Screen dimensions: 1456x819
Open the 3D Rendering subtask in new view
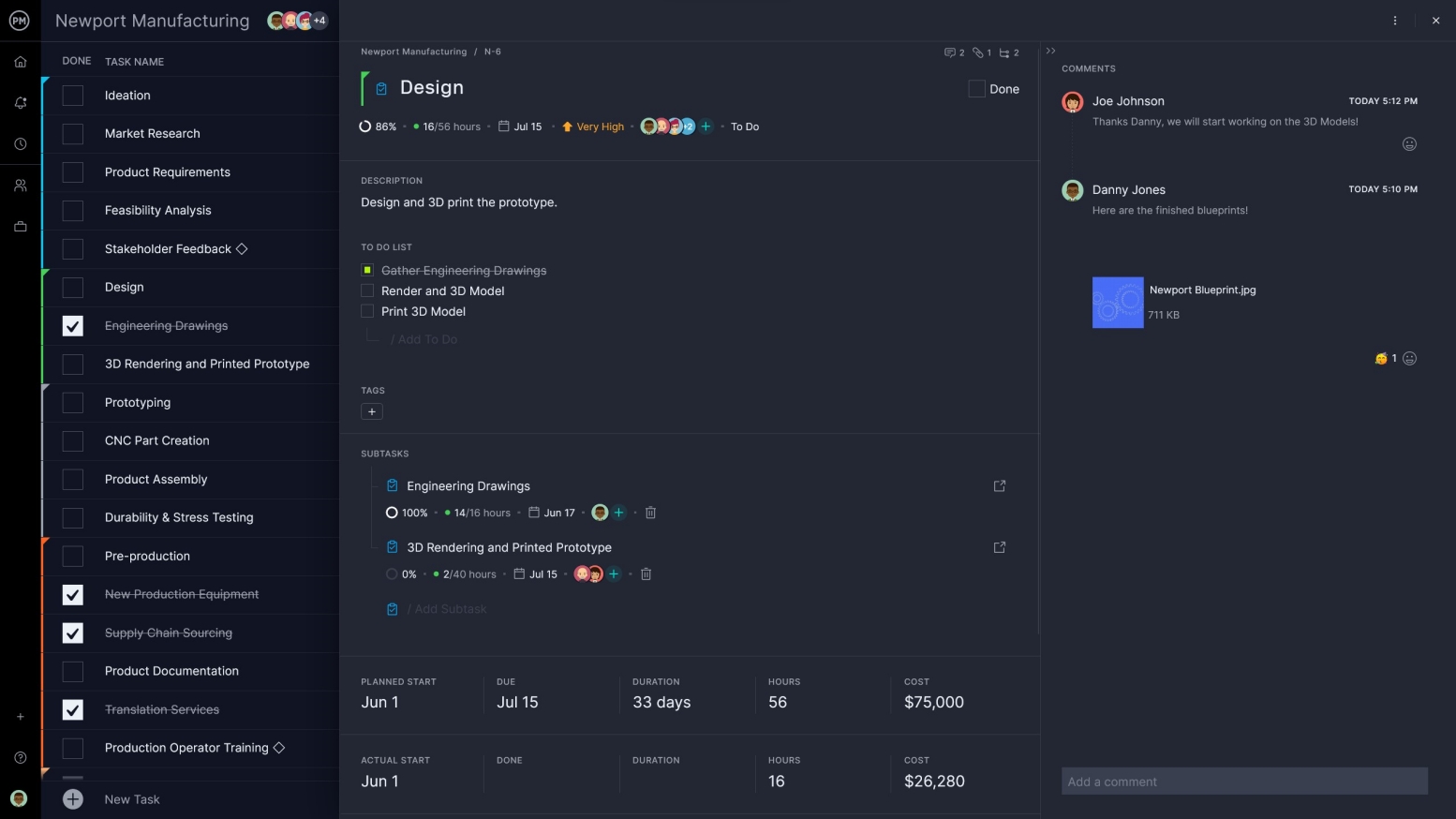pyautogui.click(x=1000, y=547)
